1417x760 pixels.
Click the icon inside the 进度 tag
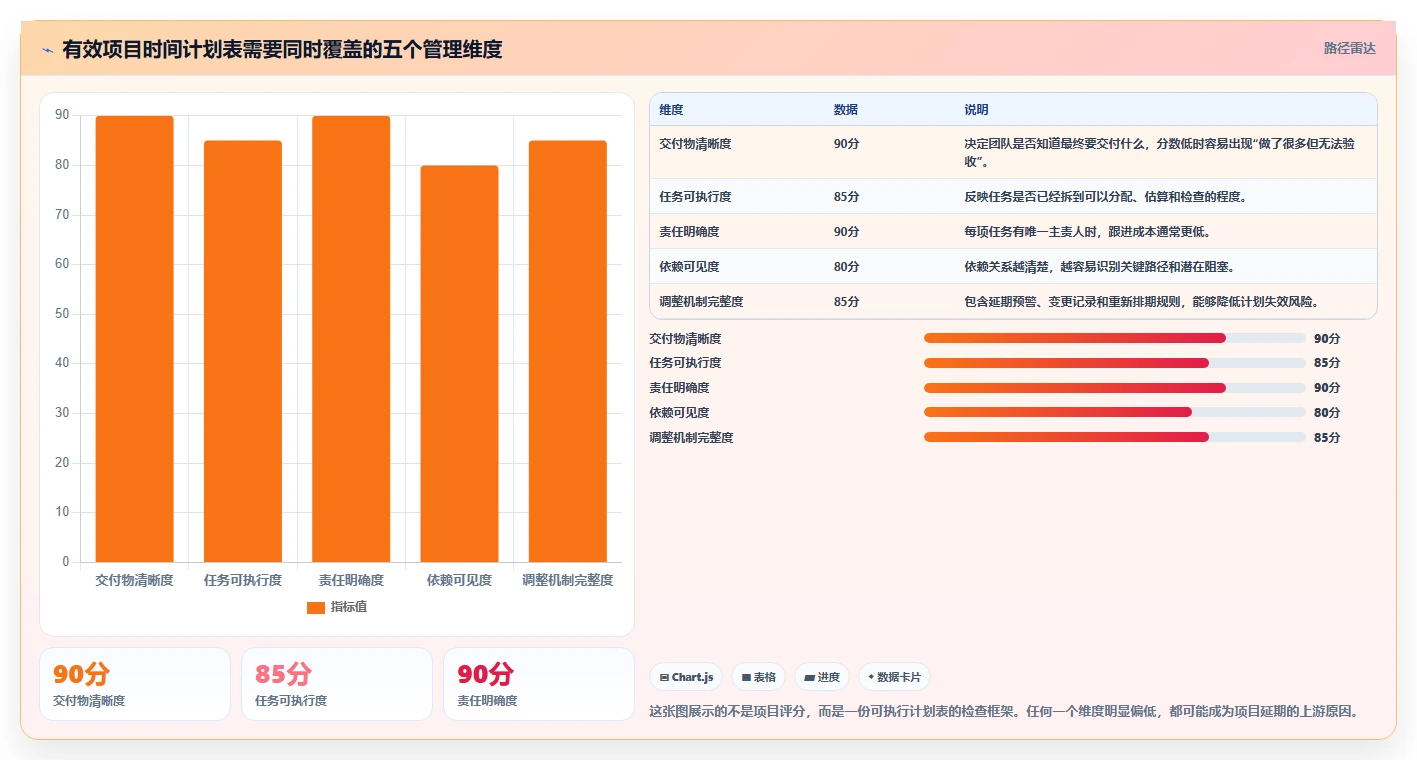(809, 677)
